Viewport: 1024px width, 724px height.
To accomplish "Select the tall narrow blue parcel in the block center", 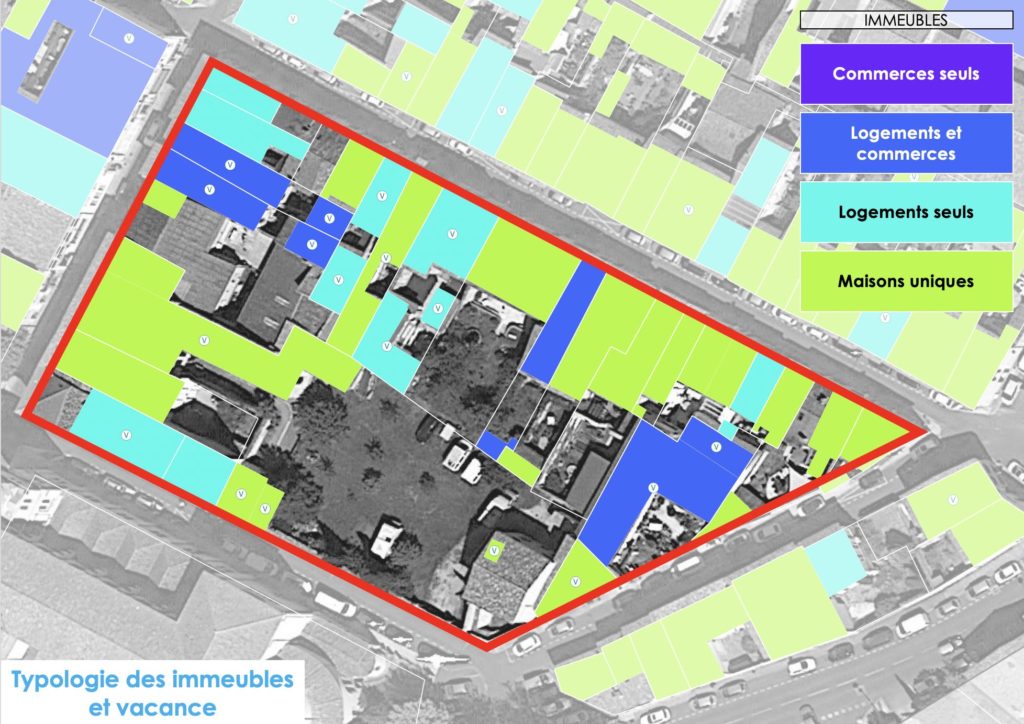I will click(561, 323).
